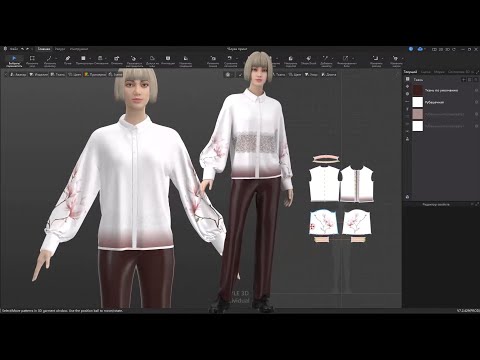Viewport: 480px width, 360px height.
Task: Pick the Edit Curve line tool
Action: (49, 61)
